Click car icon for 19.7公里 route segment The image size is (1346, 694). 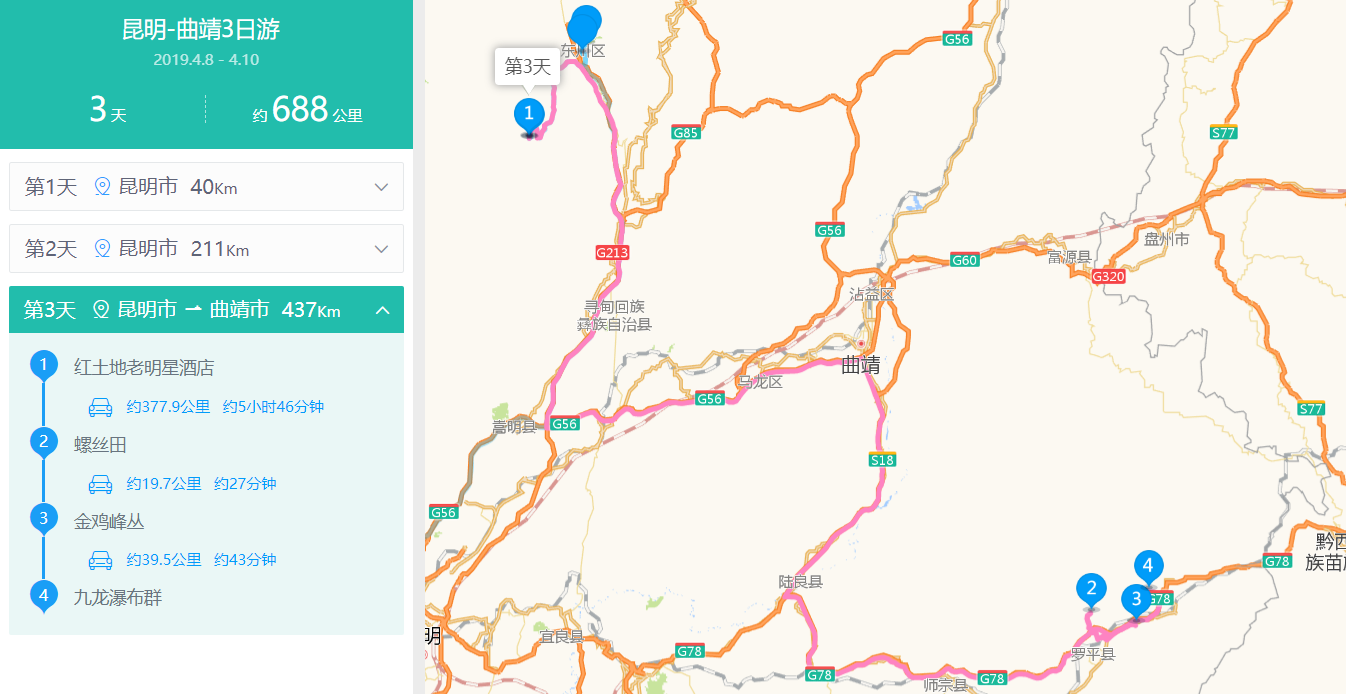click(100, 484)
